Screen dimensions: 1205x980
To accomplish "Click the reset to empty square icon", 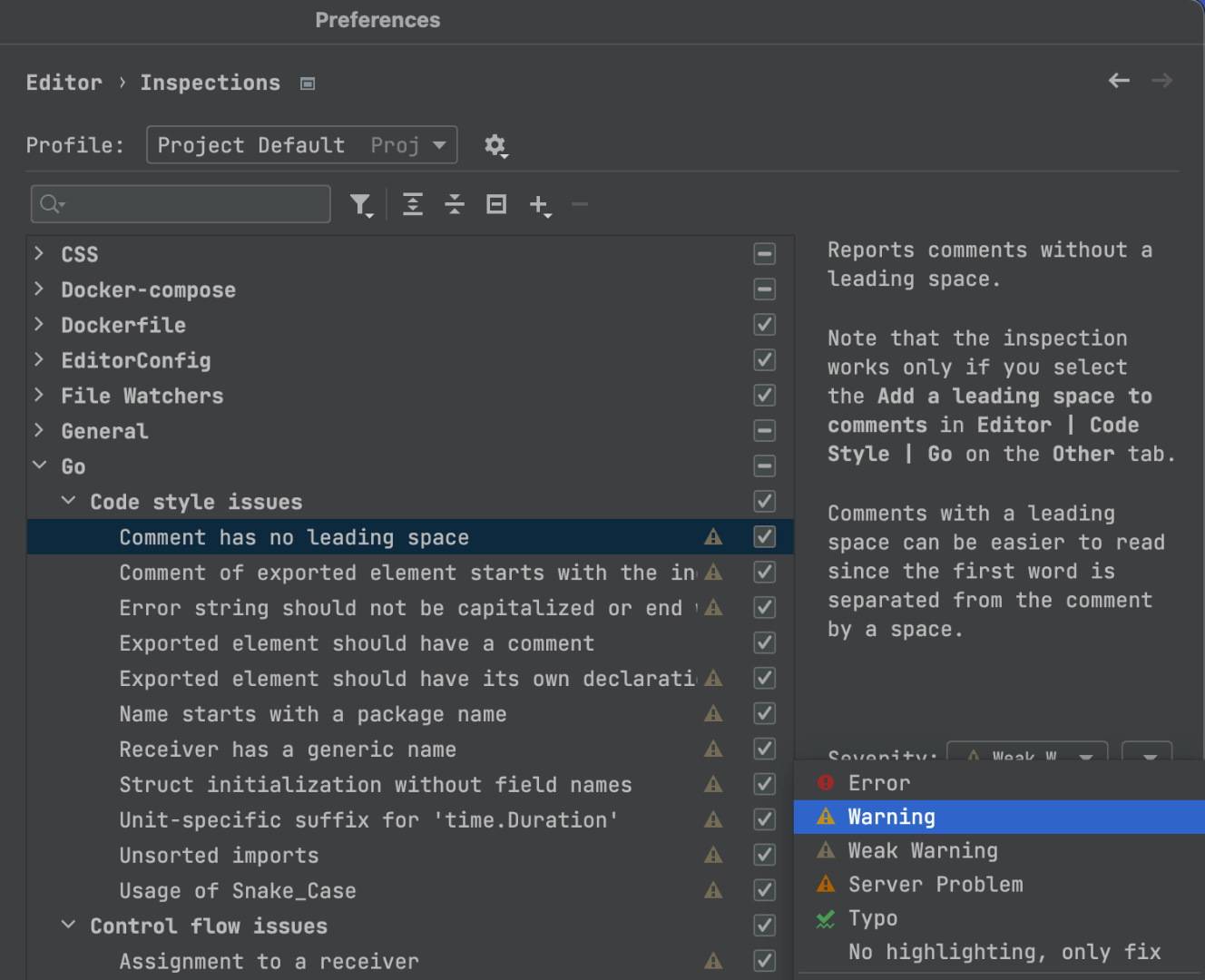I will [496, 205].
